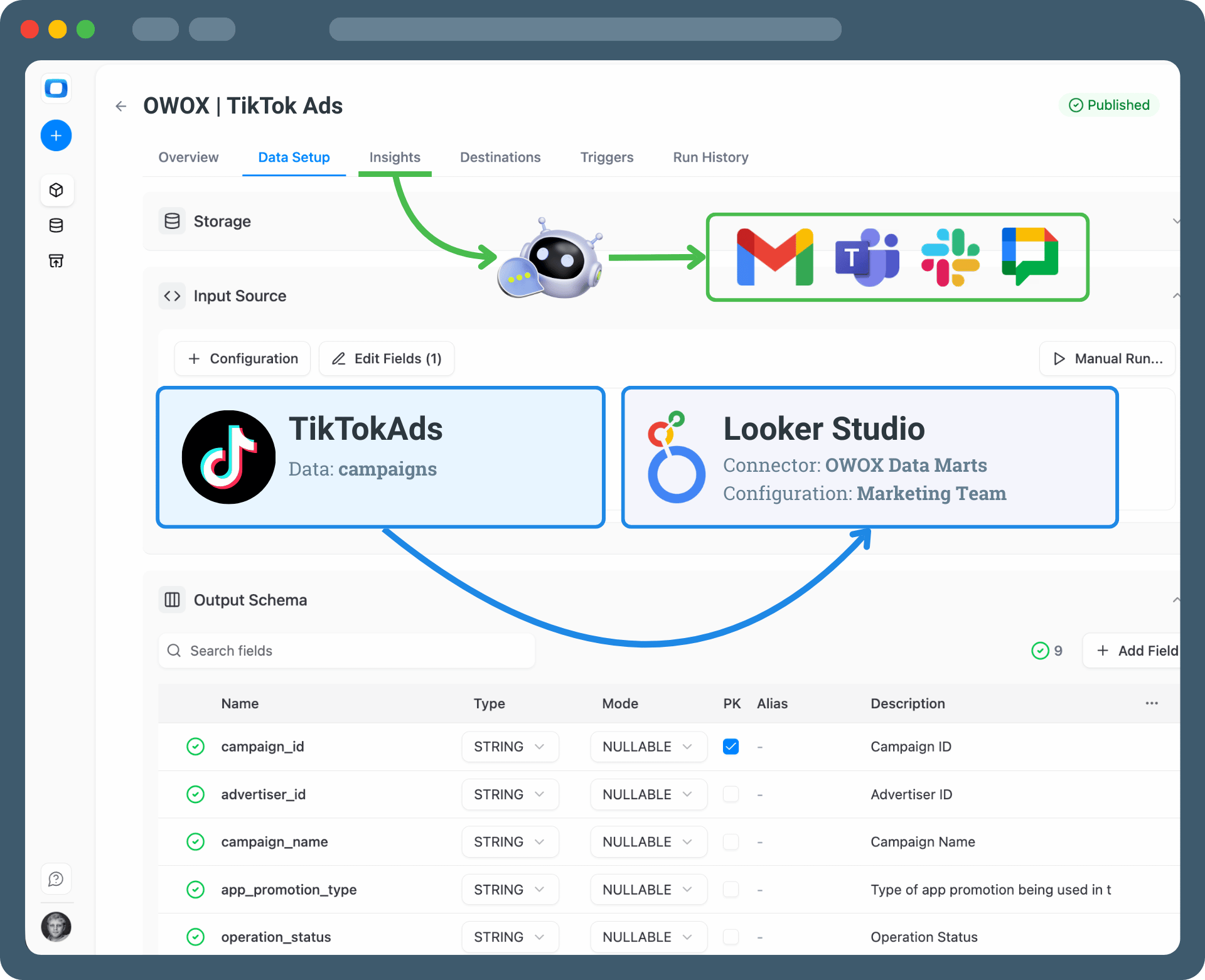Open the cube data marts sidebar icon
The width and height of the screenshot is (1205, 980).
pyautogui.click(x=56, y=190)
